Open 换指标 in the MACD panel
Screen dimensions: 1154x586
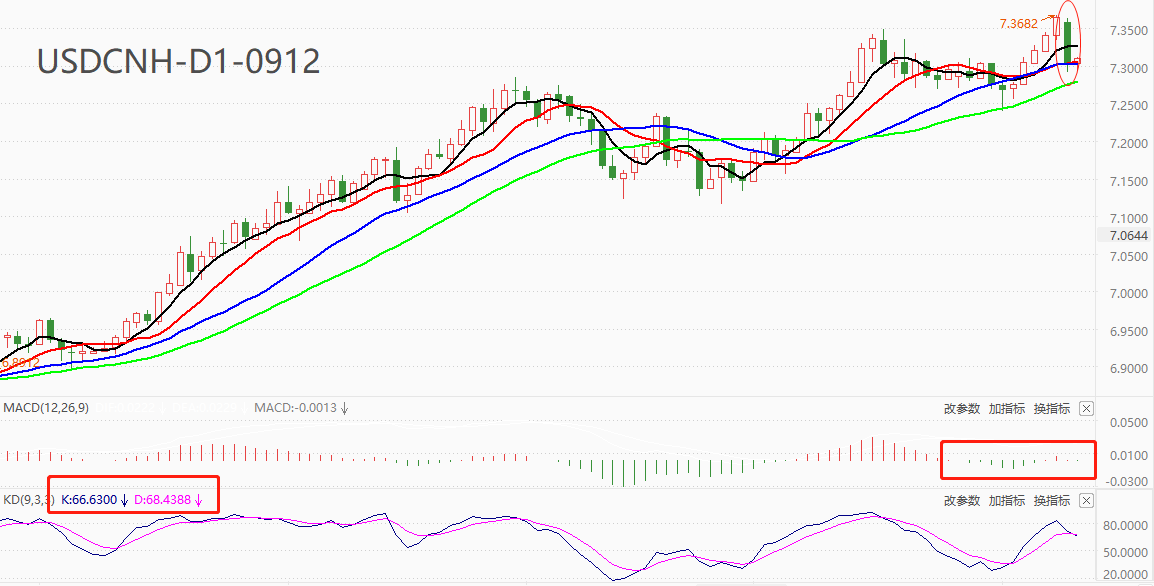tap(1052, 408)
